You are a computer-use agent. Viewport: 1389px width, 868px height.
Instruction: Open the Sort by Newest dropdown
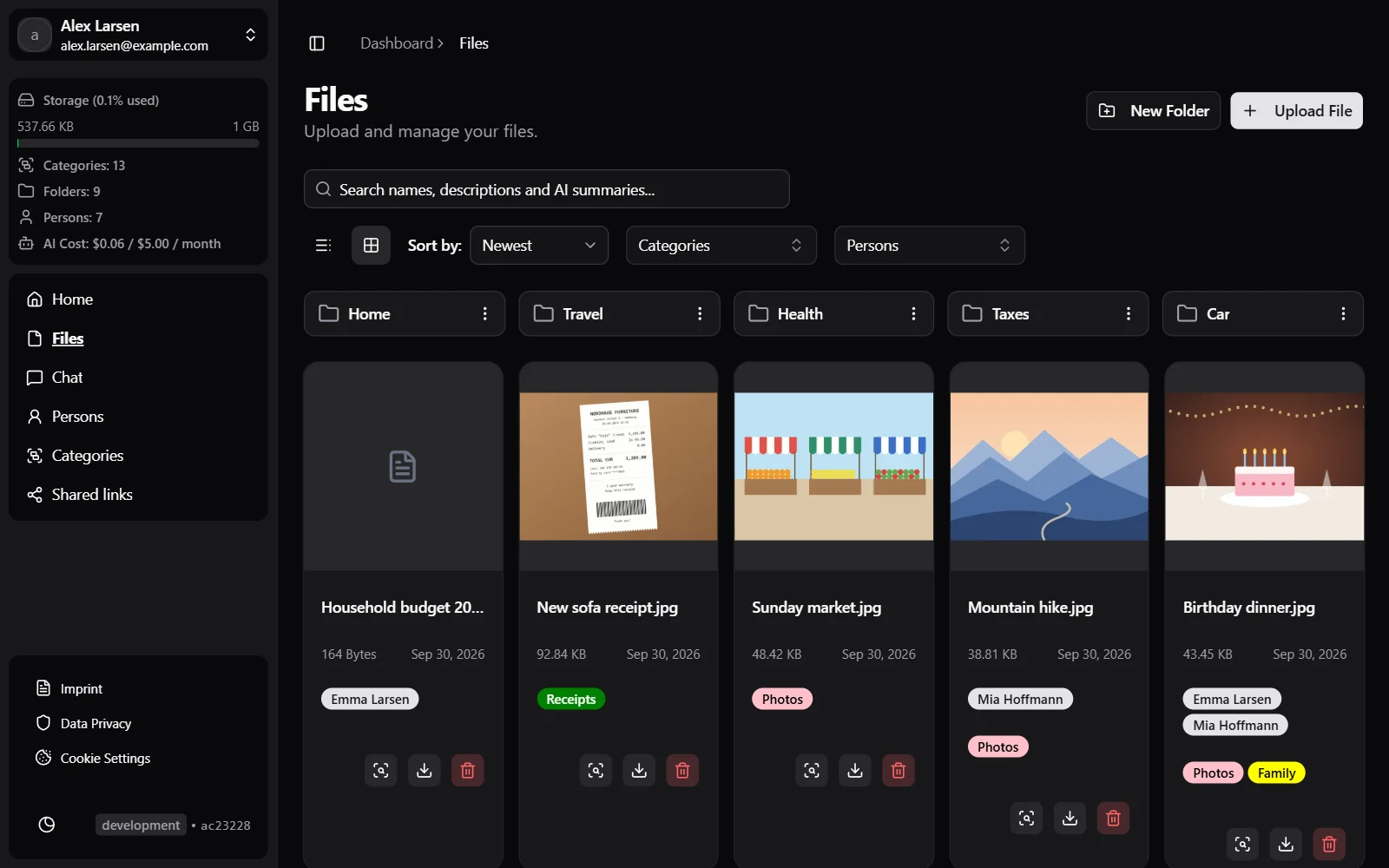pos(539,246)
